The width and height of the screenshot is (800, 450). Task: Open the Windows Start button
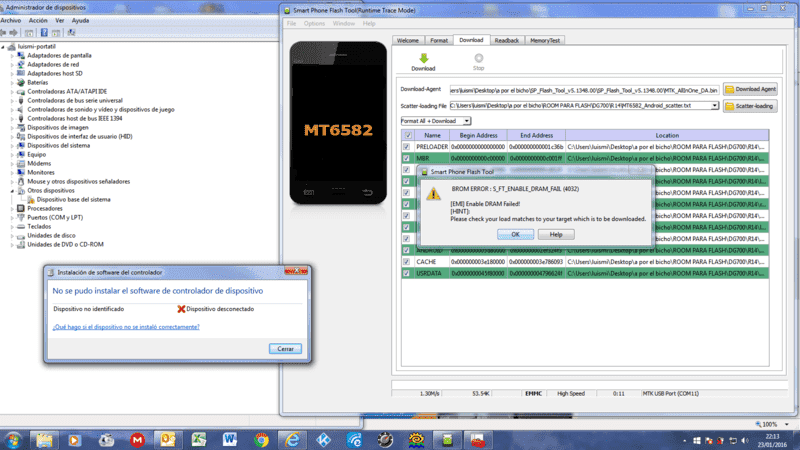[x=13, y=440]
